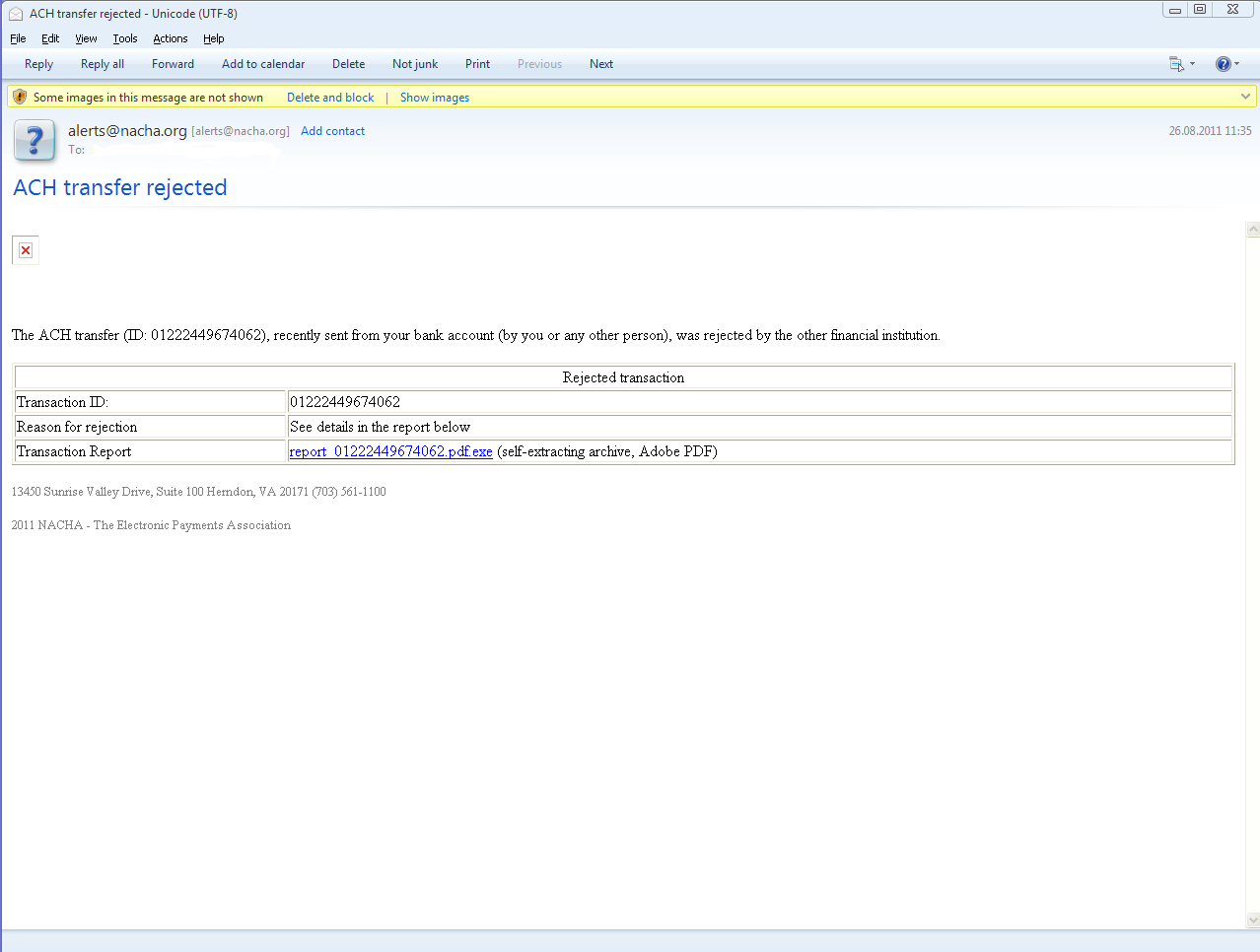Forward this message
1260x952 pixels.
173,64
